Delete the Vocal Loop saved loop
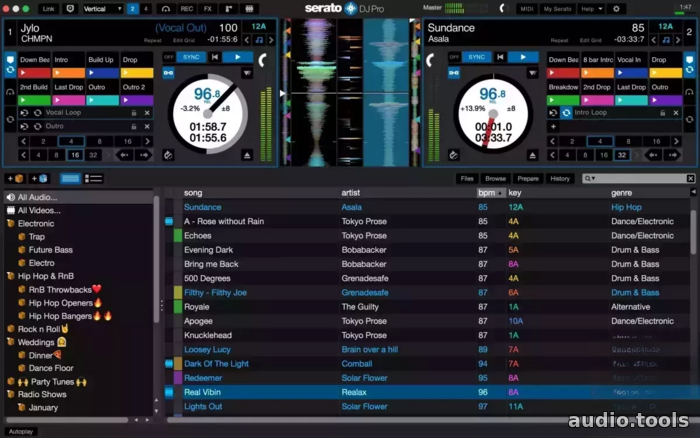The width and height of the screenshot is (700, 438). coord(147,113)
